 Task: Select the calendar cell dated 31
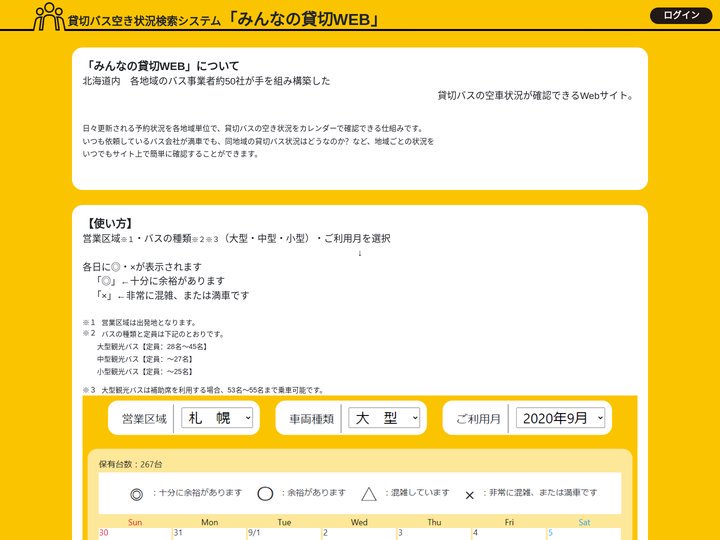[x=210, y=534]
